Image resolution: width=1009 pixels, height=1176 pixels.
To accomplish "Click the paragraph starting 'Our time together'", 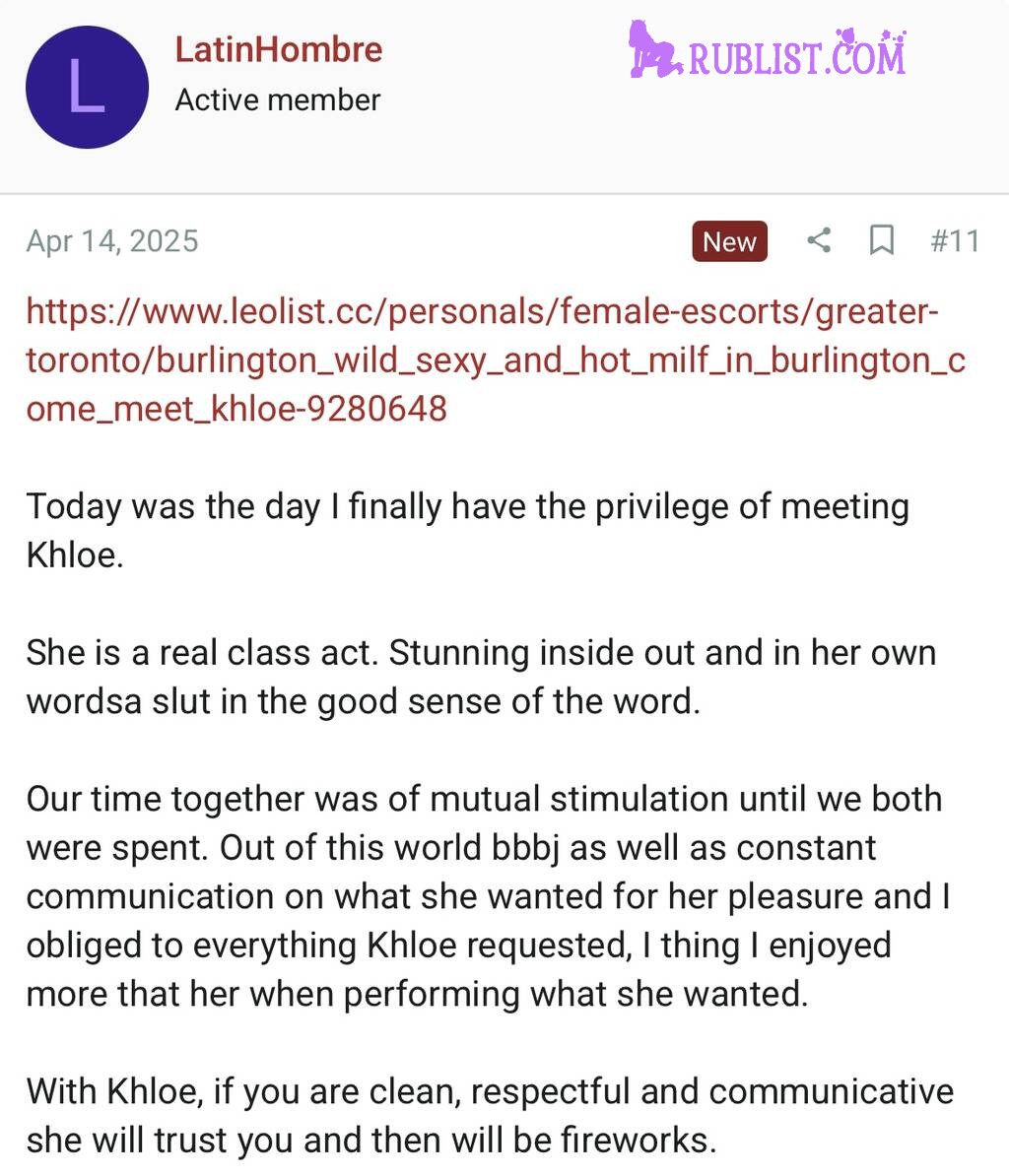I will (488, 896).
